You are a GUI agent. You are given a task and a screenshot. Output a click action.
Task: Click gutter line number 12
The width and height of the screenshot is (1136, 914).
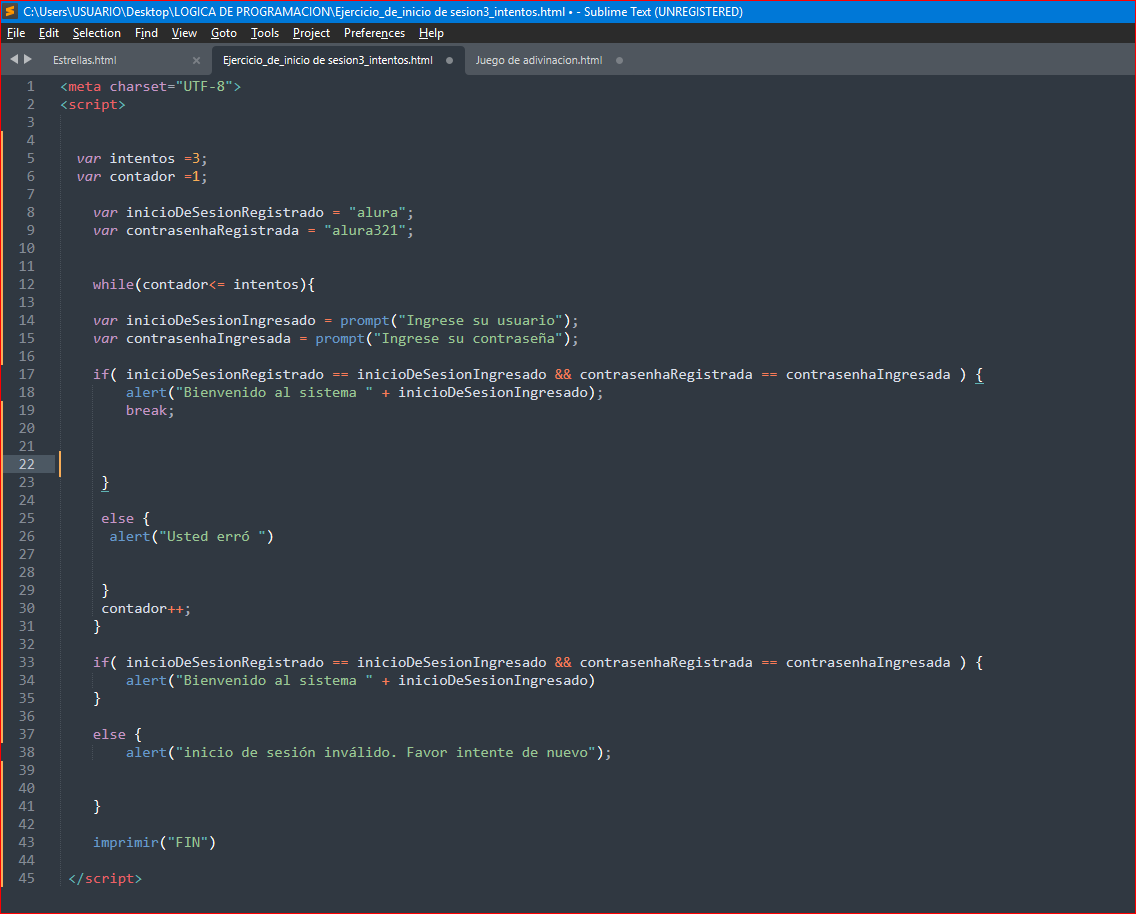tap(27, 284)
